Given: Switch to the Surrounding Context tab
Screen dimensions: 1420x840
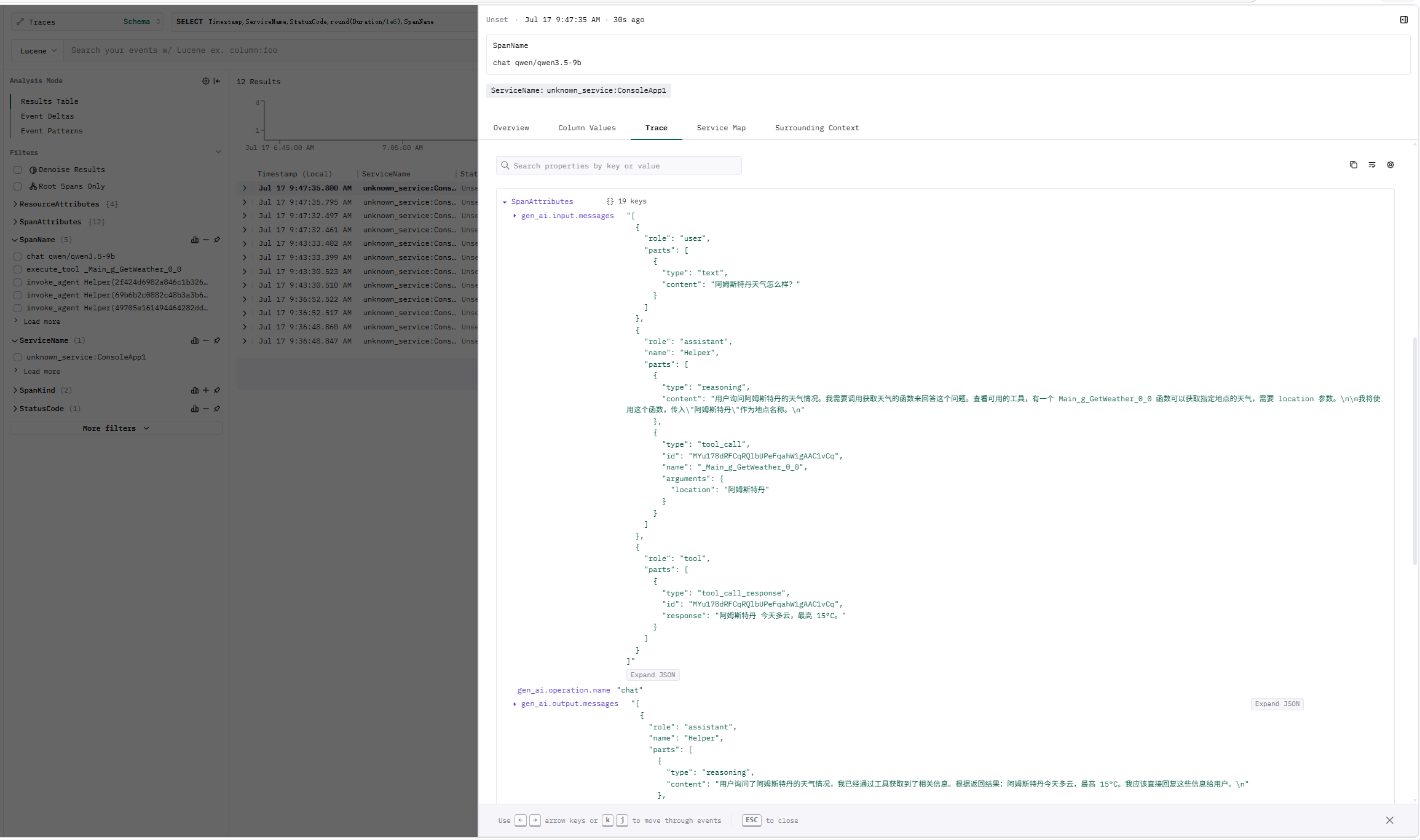Looking at the screenshot, I should (817, 128).
